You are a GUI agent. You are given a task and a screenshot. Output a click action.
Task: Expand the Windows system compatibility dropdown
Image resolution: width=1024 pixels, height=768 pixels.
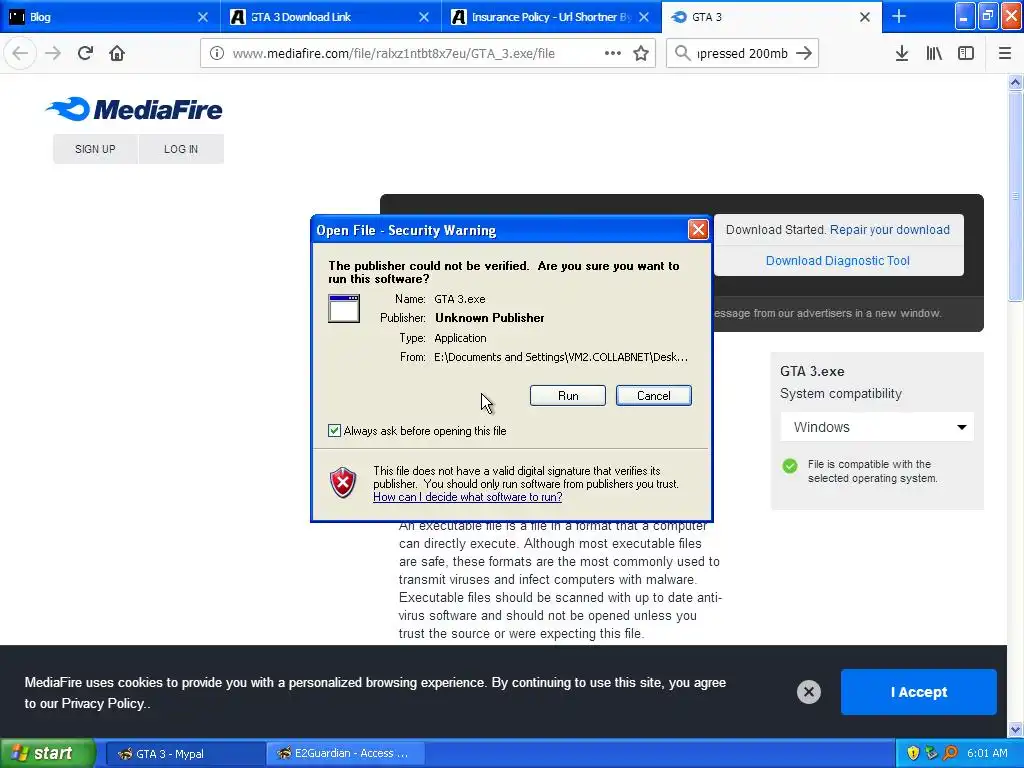(876, 427)
